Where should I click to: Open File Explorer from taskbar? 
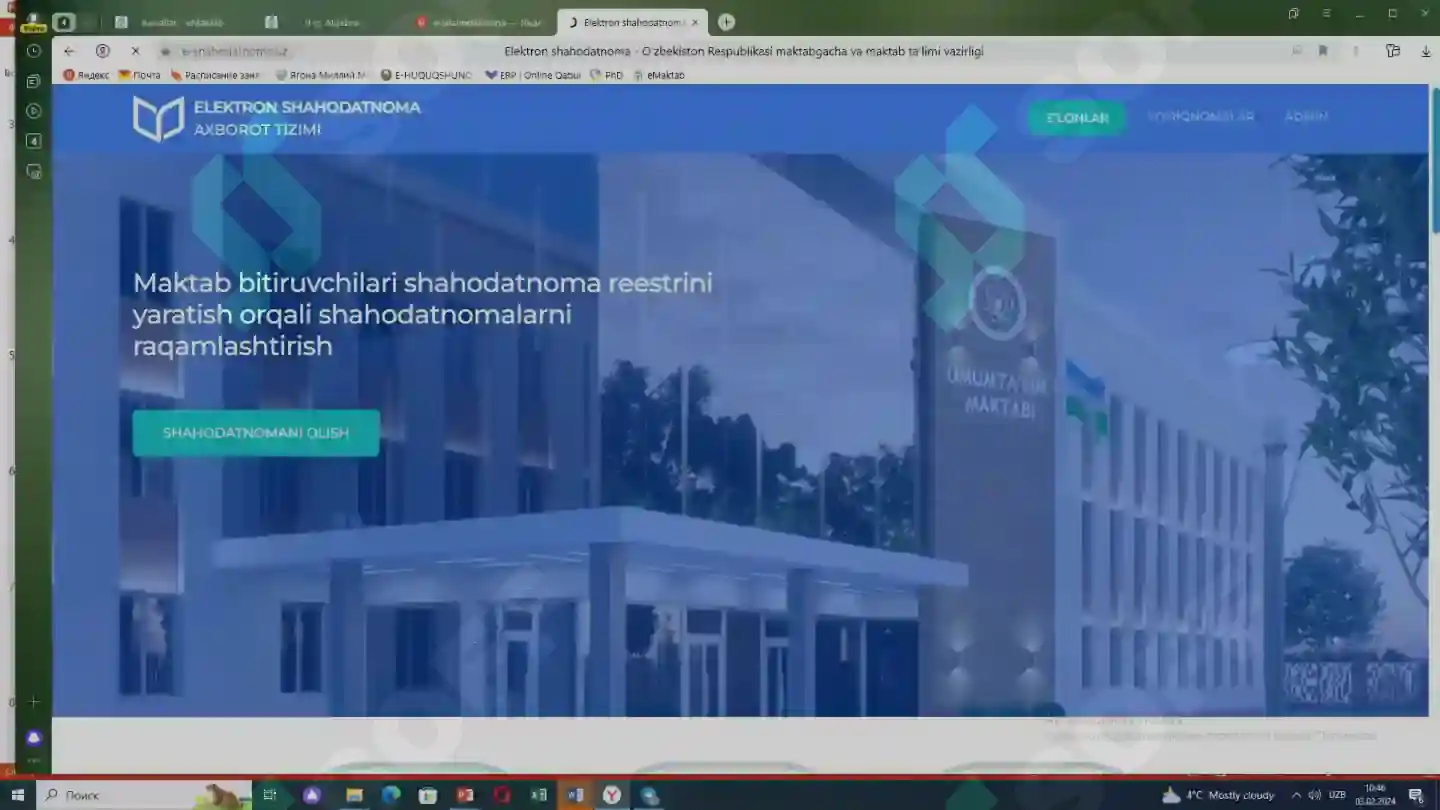354,795
